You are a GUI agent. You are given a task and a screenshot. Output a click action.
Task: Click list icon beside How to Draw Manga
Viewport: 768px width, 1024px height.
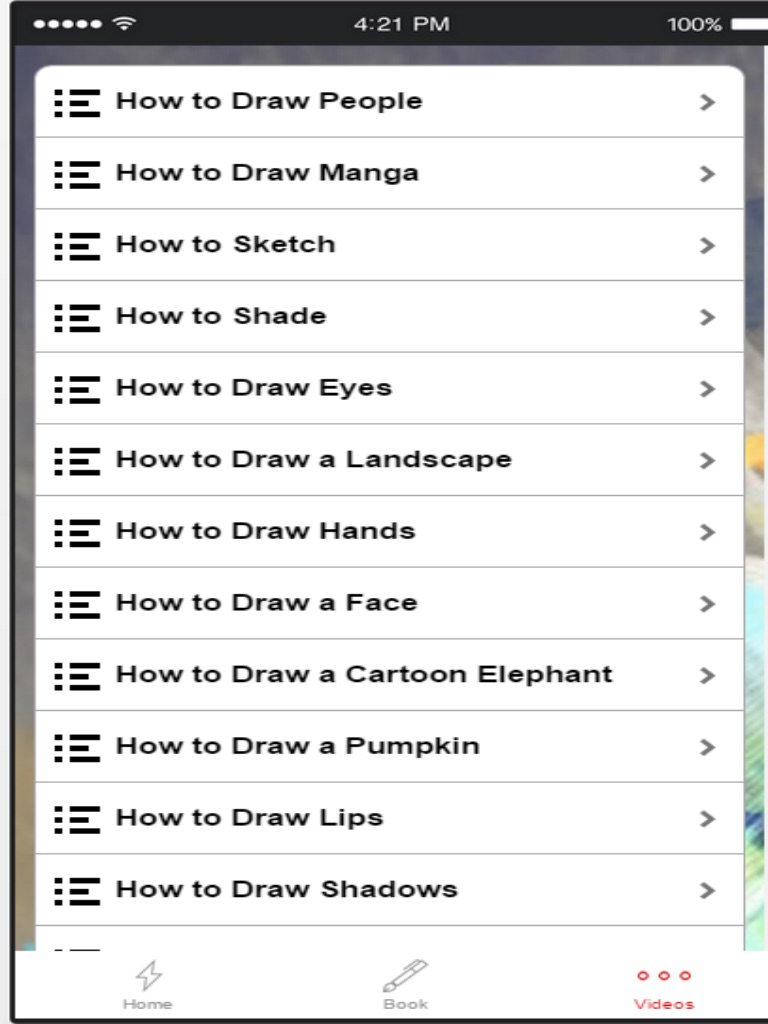(77, 174)
